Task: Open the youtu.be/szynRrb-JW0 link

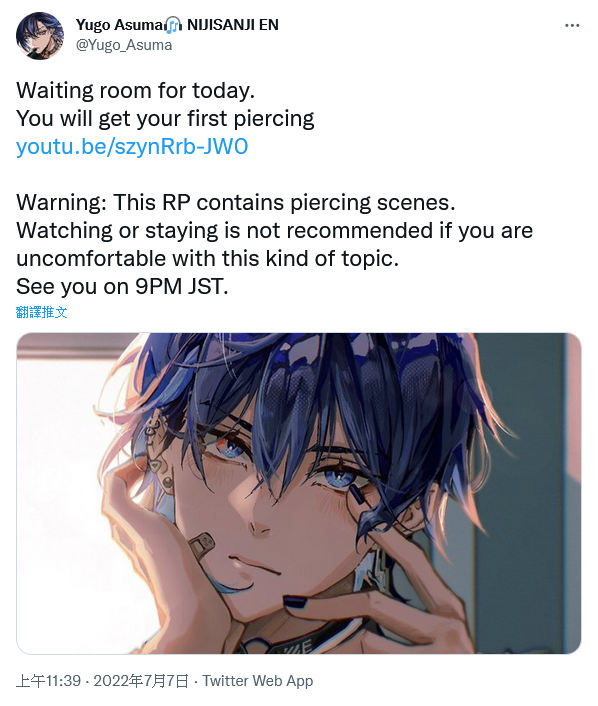Action: [x=132, y=146]
